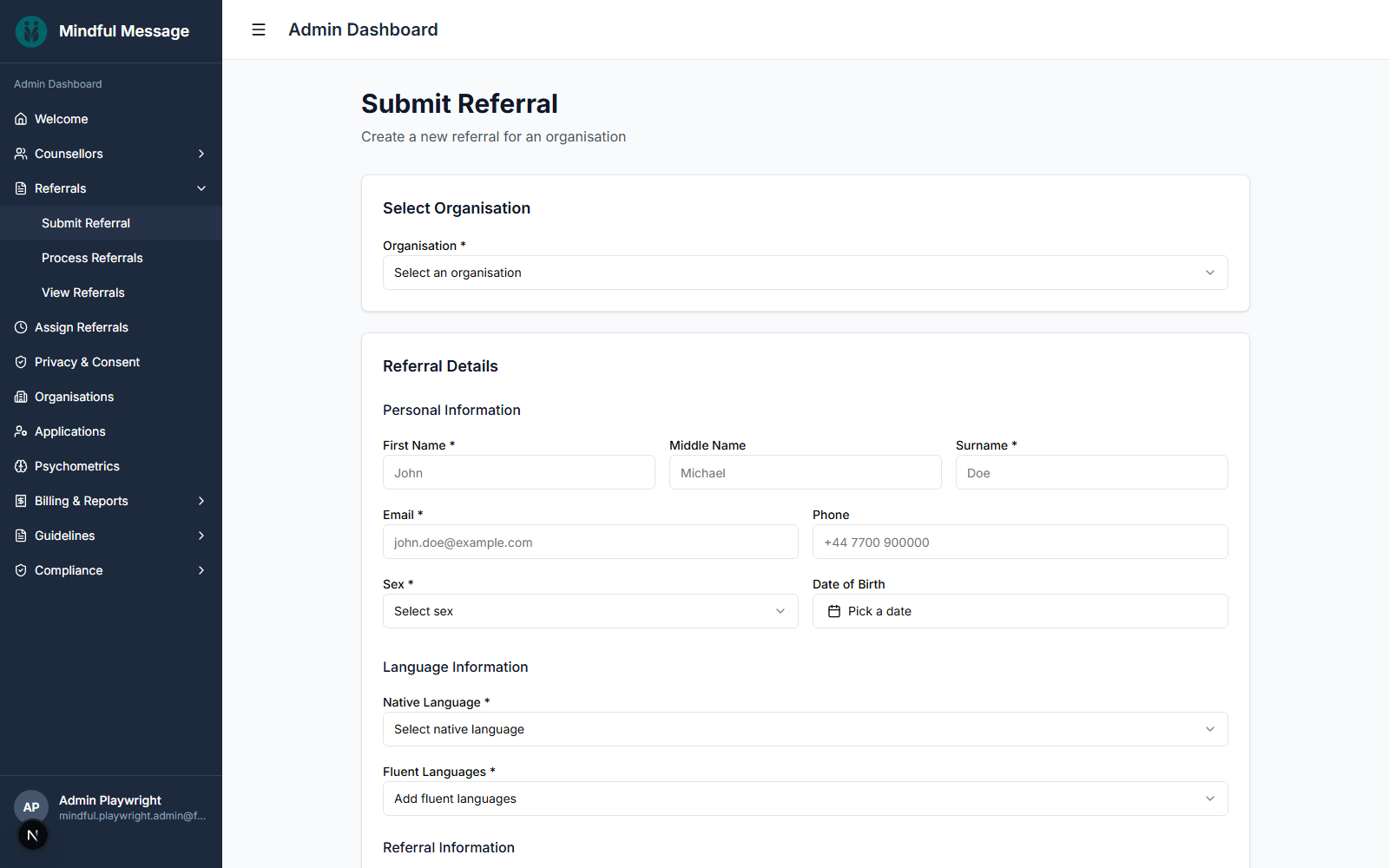
Task: Click the Submit Referral page heading
Action: pyautogui.click(x=459, y=104)
